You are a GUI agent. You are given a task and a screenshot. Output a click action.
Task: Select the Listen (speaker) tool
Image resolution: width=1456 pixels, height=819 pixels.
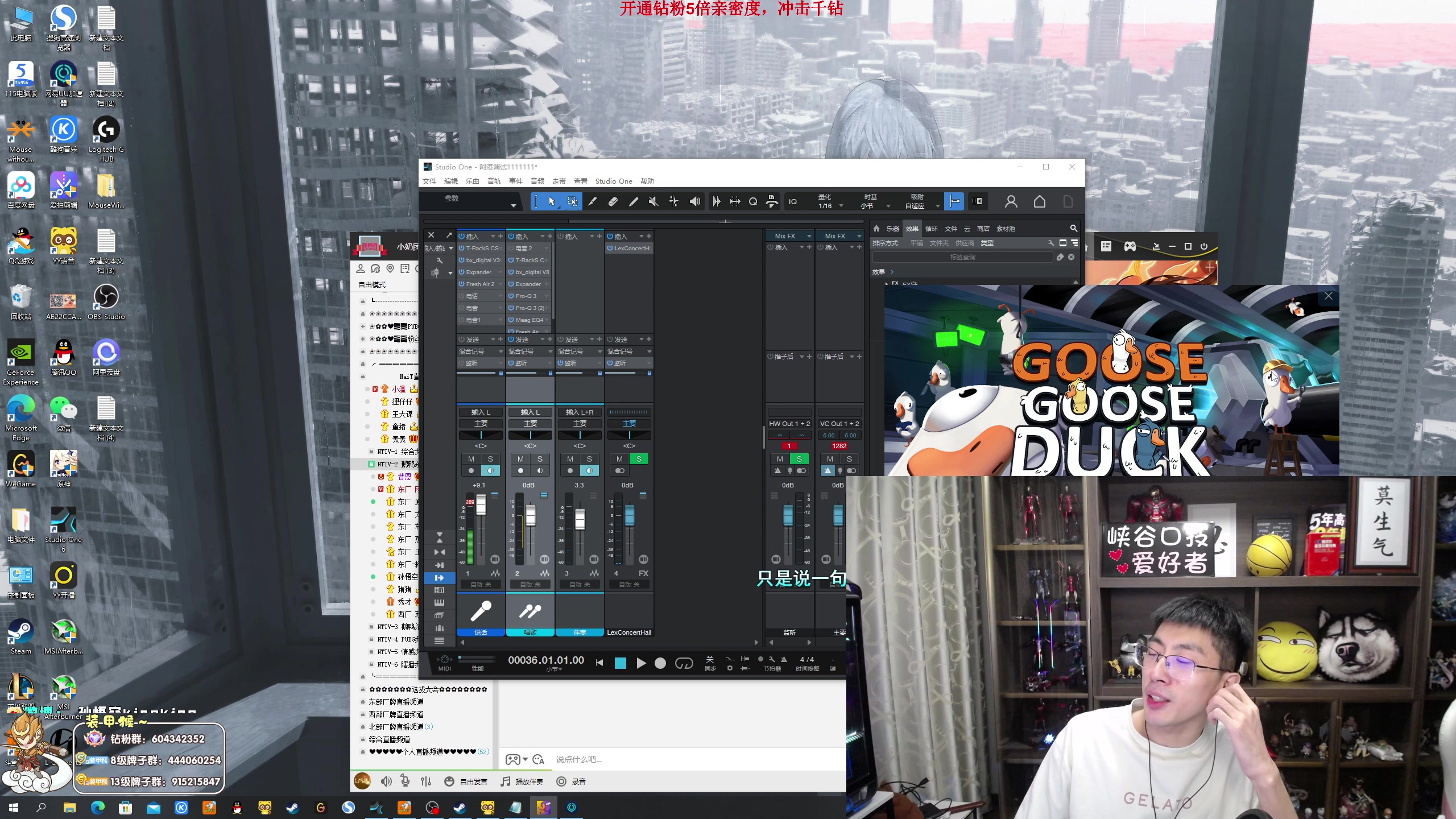[694, 201]
